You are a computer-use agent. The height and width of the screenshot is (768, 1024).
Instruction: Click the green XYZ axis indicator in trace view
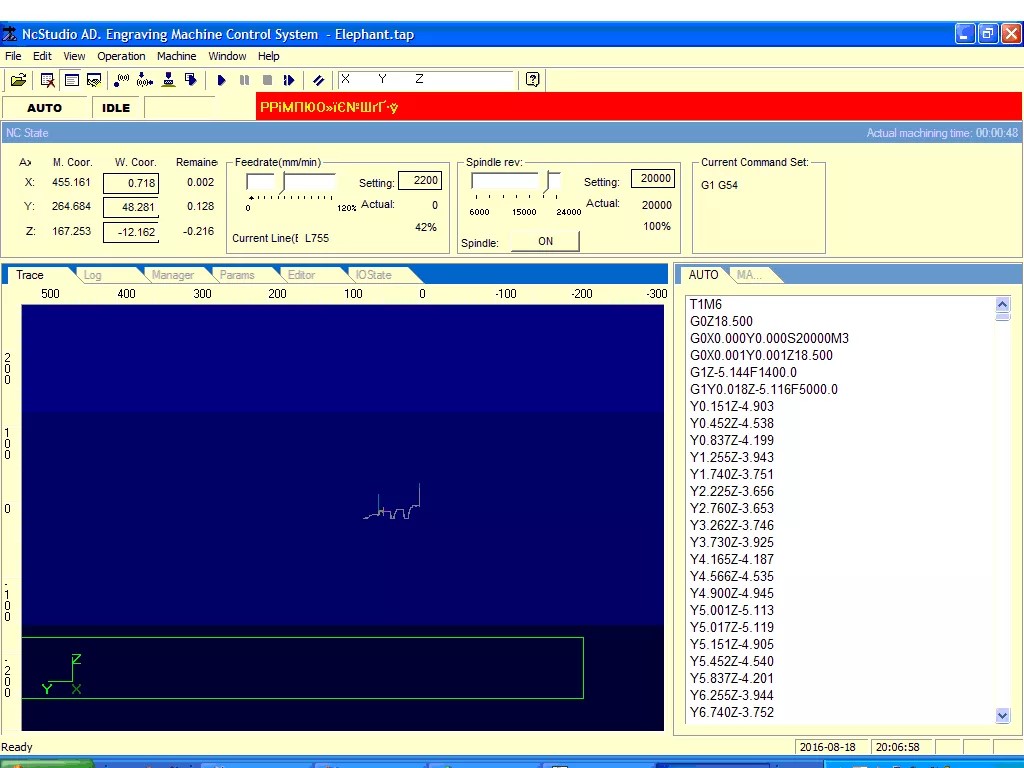point(62,674)
